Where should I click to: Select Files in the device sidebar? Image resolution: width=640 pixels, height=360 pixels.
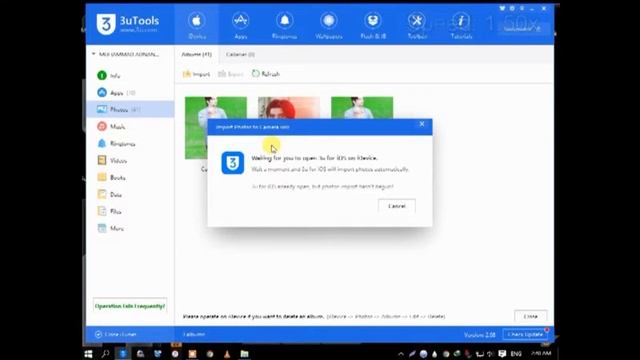(131, 211)
